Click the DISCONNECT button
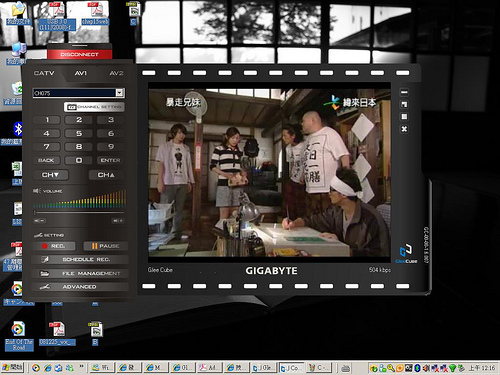Screen dimensions: 500x375 (x=79, y=54)
